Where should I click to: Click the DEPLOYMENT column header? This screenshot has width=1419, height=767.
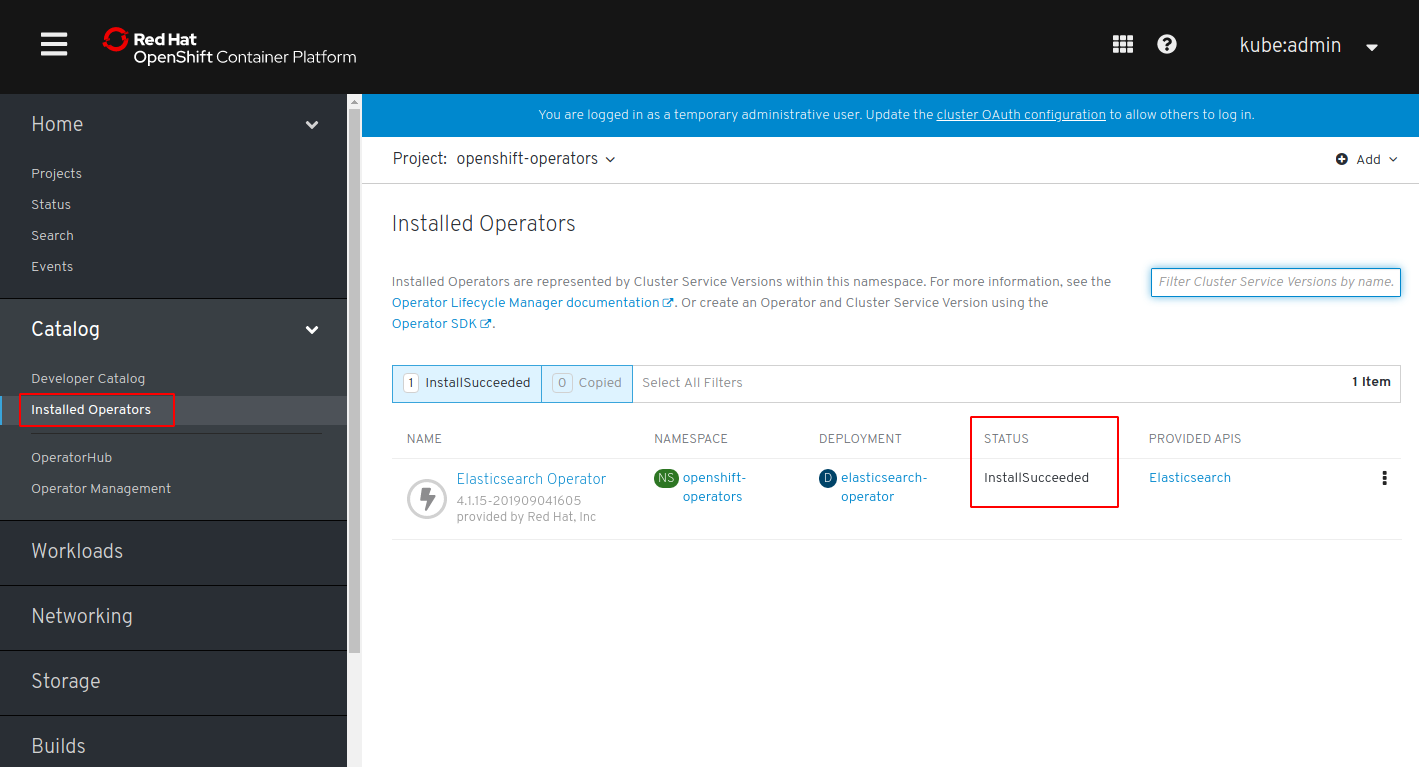tap(860, 439)
